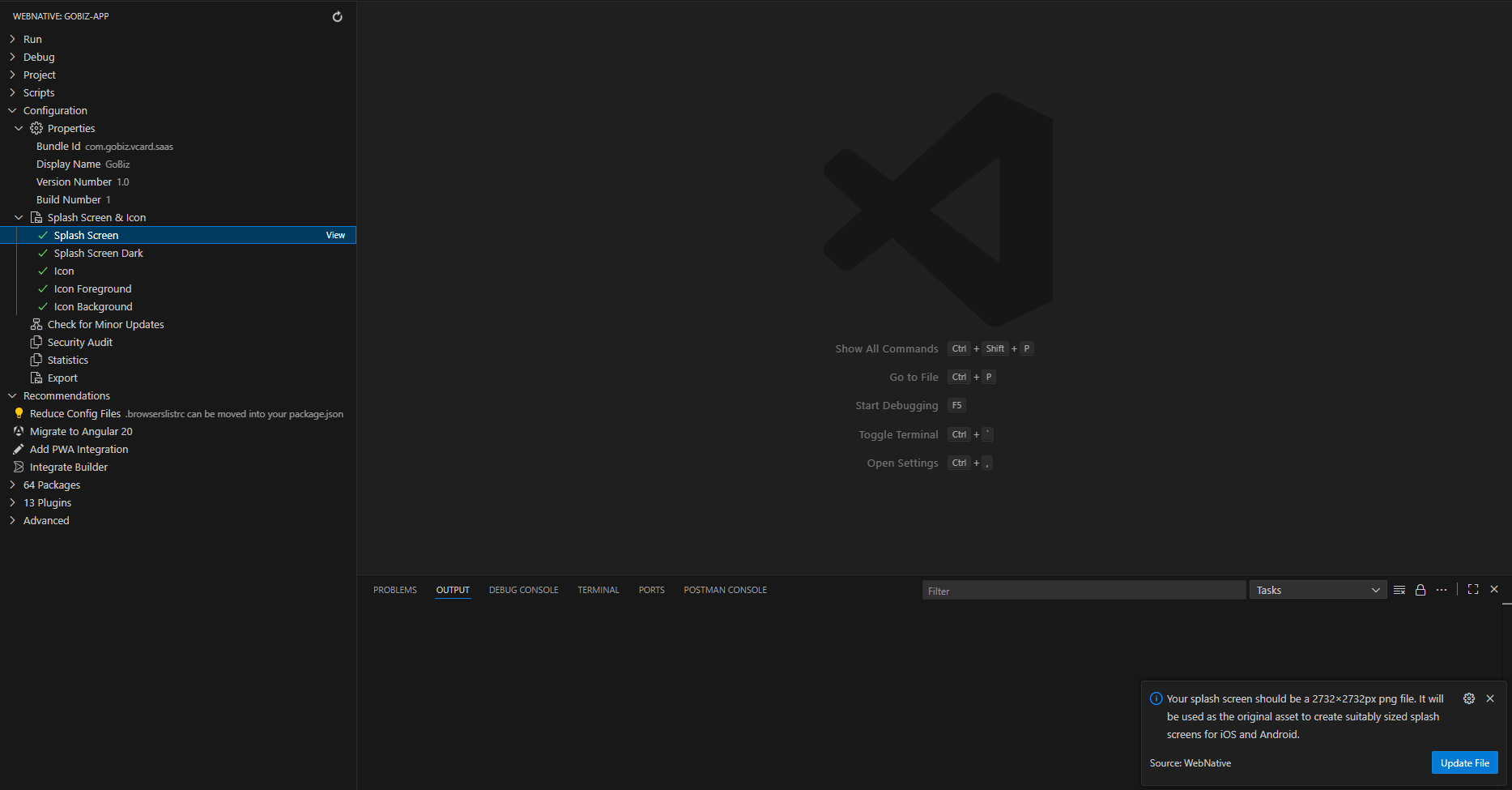Click the Update File button

point(1464,763)
